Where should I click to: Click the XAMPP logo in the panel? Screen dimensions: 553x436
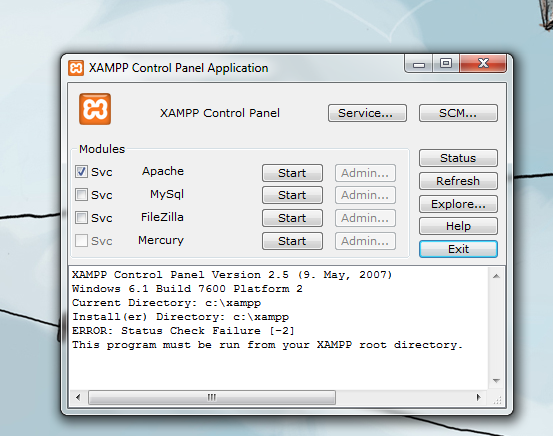[95, 109]
